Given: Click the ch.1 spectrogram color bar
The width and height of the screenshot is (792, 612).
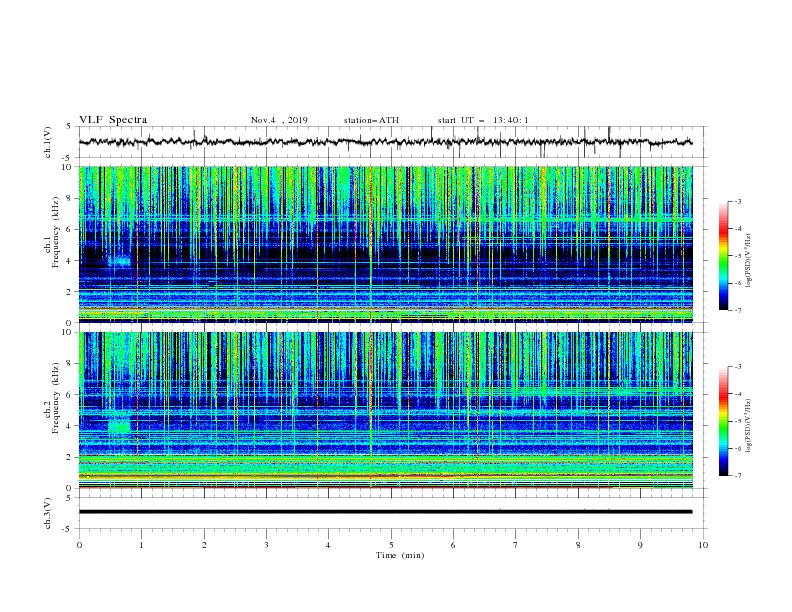Looking at the screenshot, I should point(723,256).
